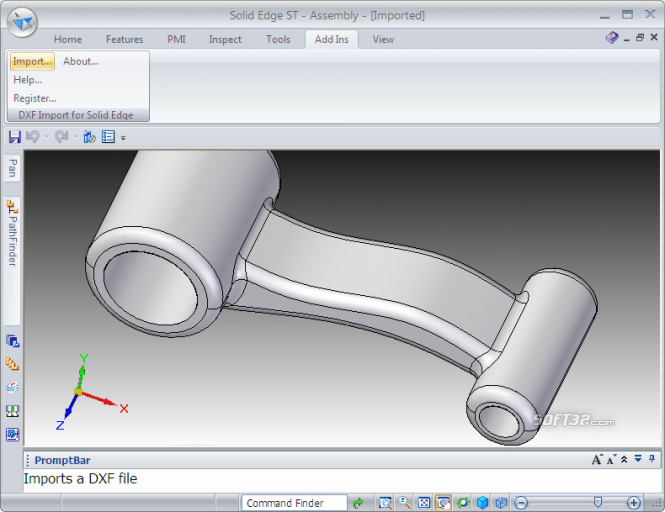
Task: Fit the model to the window
Action: click(x=424, y=503)
